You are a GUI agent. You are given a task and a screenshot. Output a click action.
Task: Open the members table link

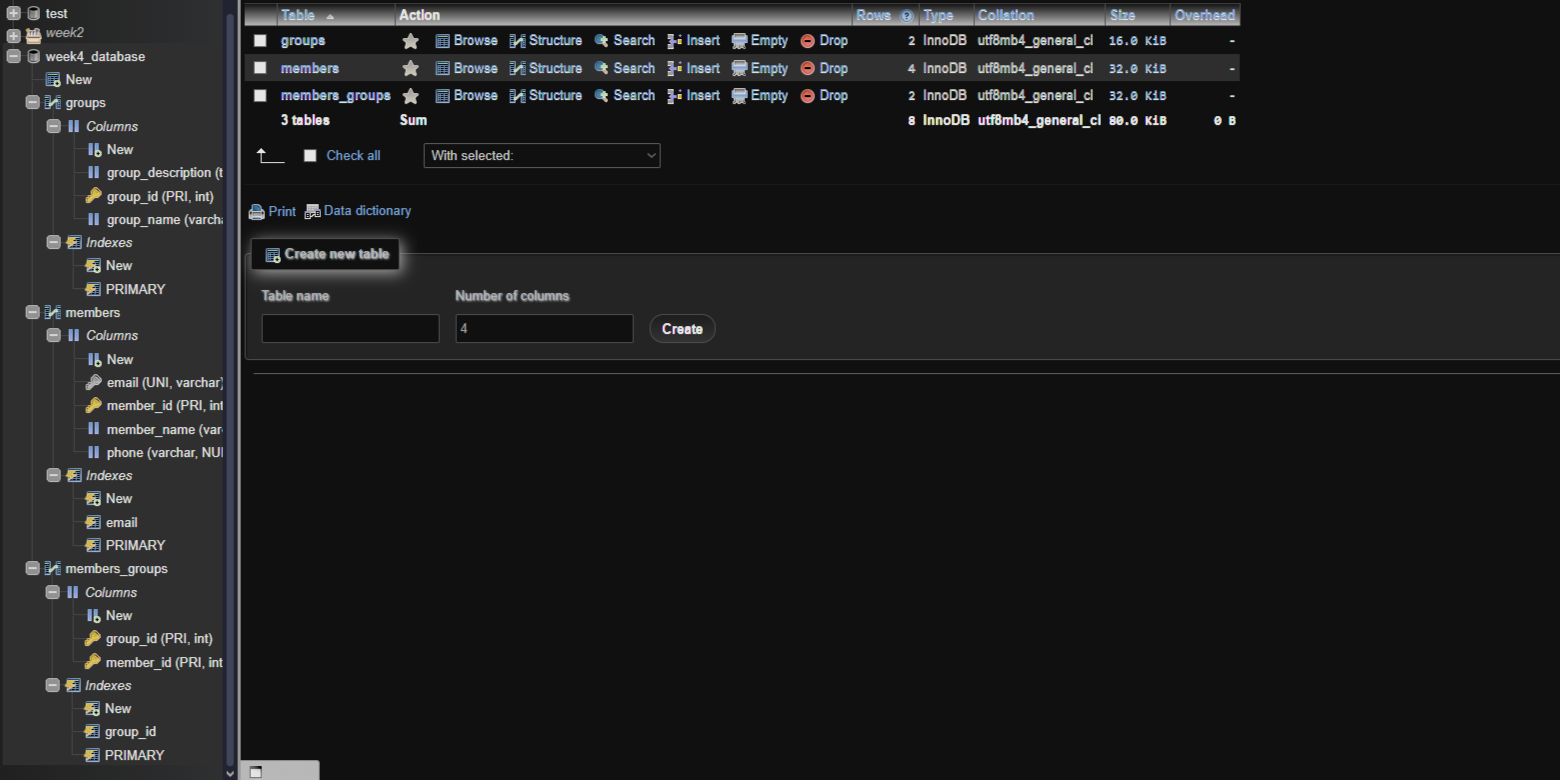[310, 68]
